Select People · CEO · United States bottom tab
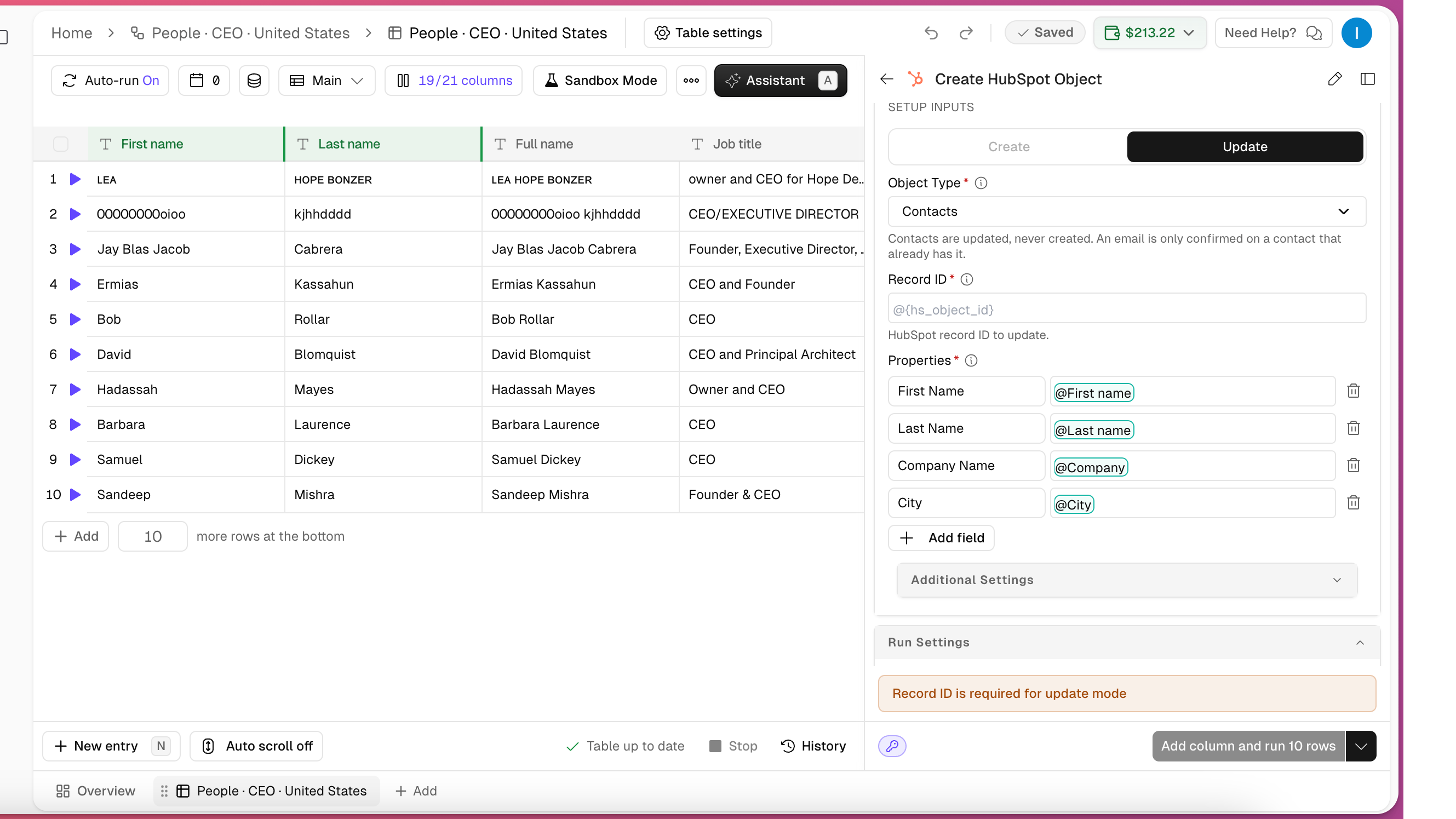Viewport: 1456px width, 819px height. pyautogui.click(x=266, y=791)
